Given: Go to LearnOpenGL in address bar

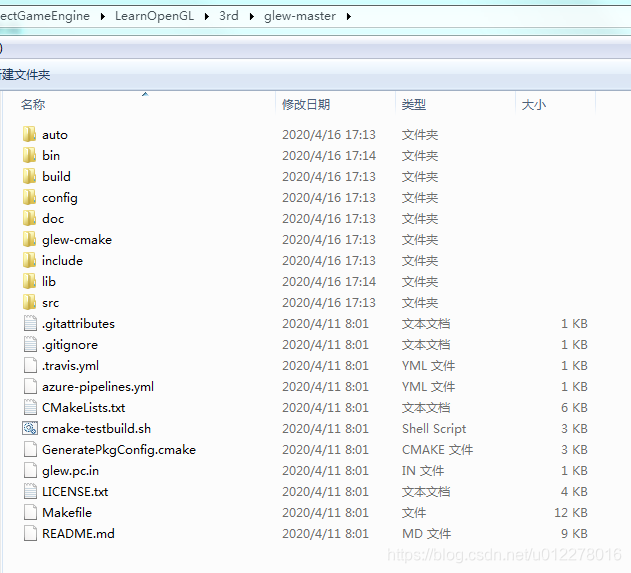Looking at the screenshot, I should pyautogui.click(x=154, y=16).
